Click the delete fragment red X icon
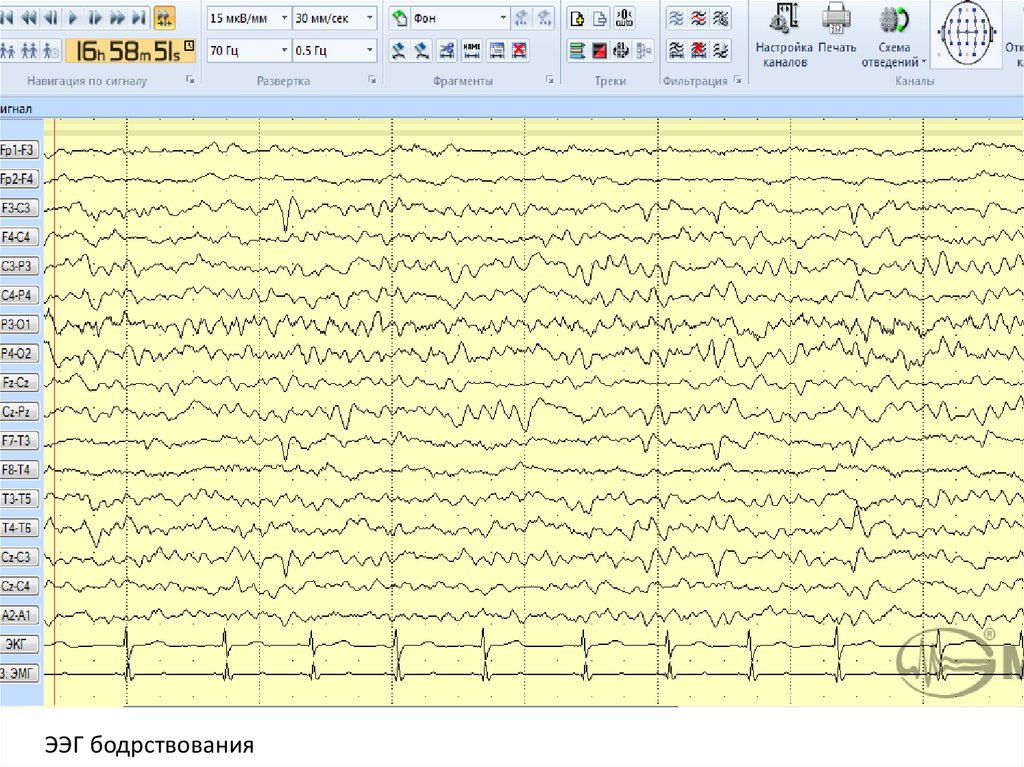 click(519, 50)
